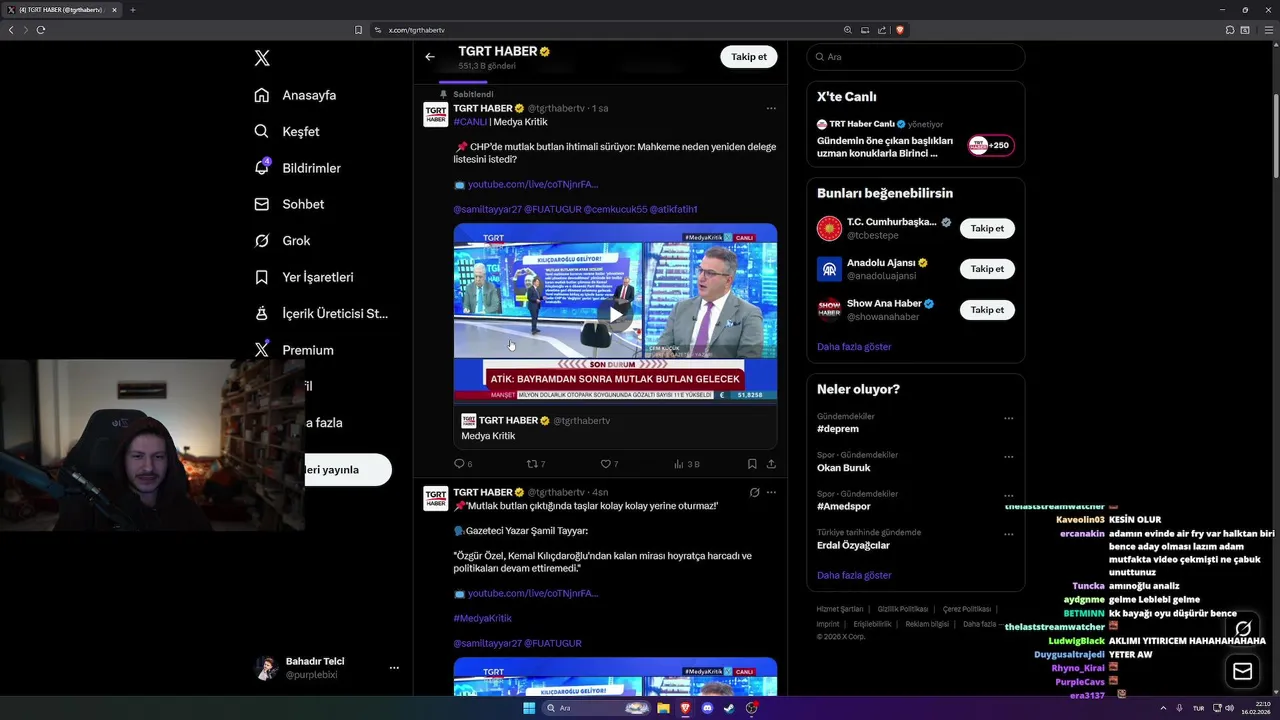Open the Windows Start menu
The image size is (1280, 720).
click(x=529, y=708)
